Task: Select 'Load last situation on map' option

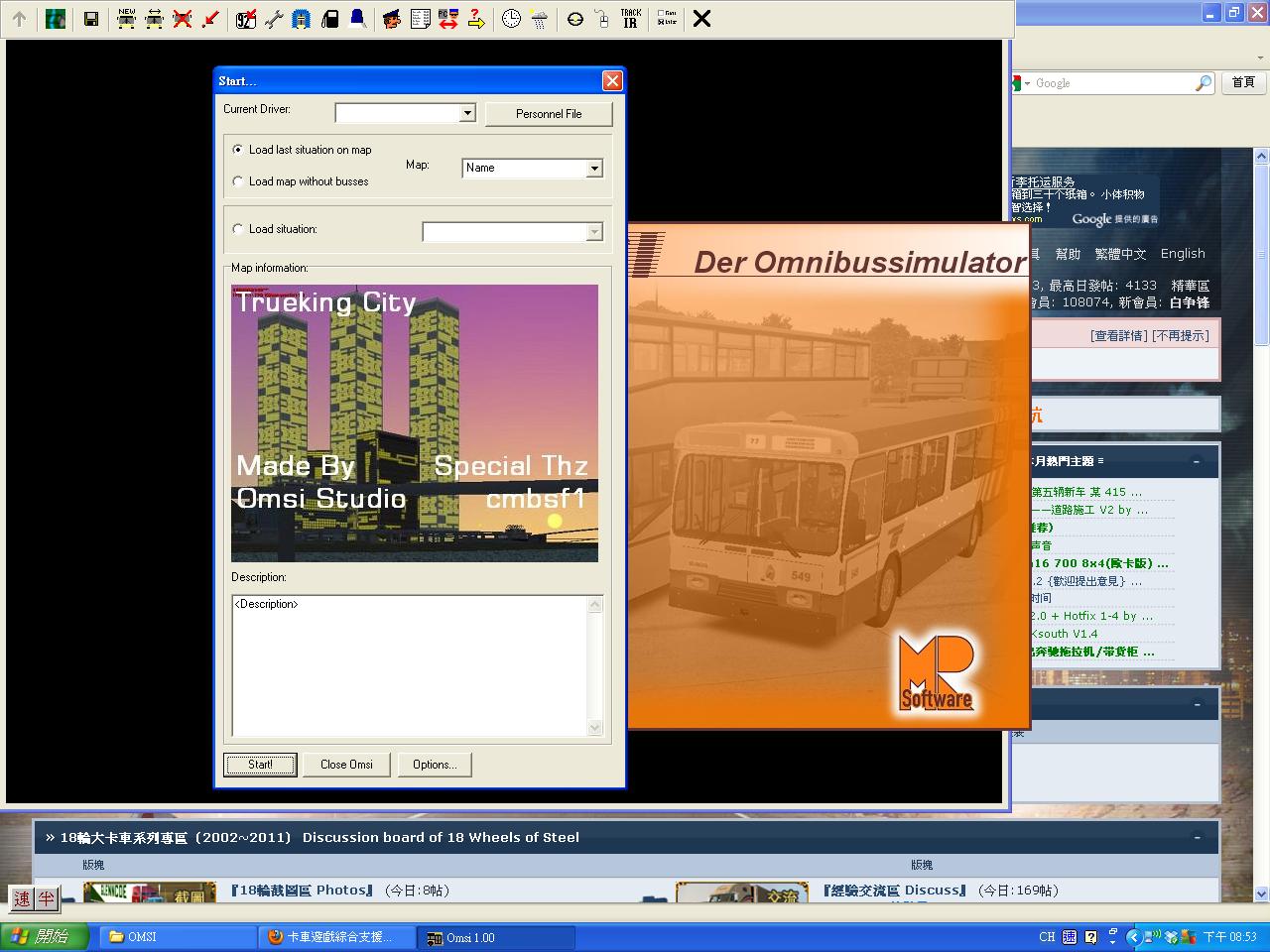Action: coord(238,150)
